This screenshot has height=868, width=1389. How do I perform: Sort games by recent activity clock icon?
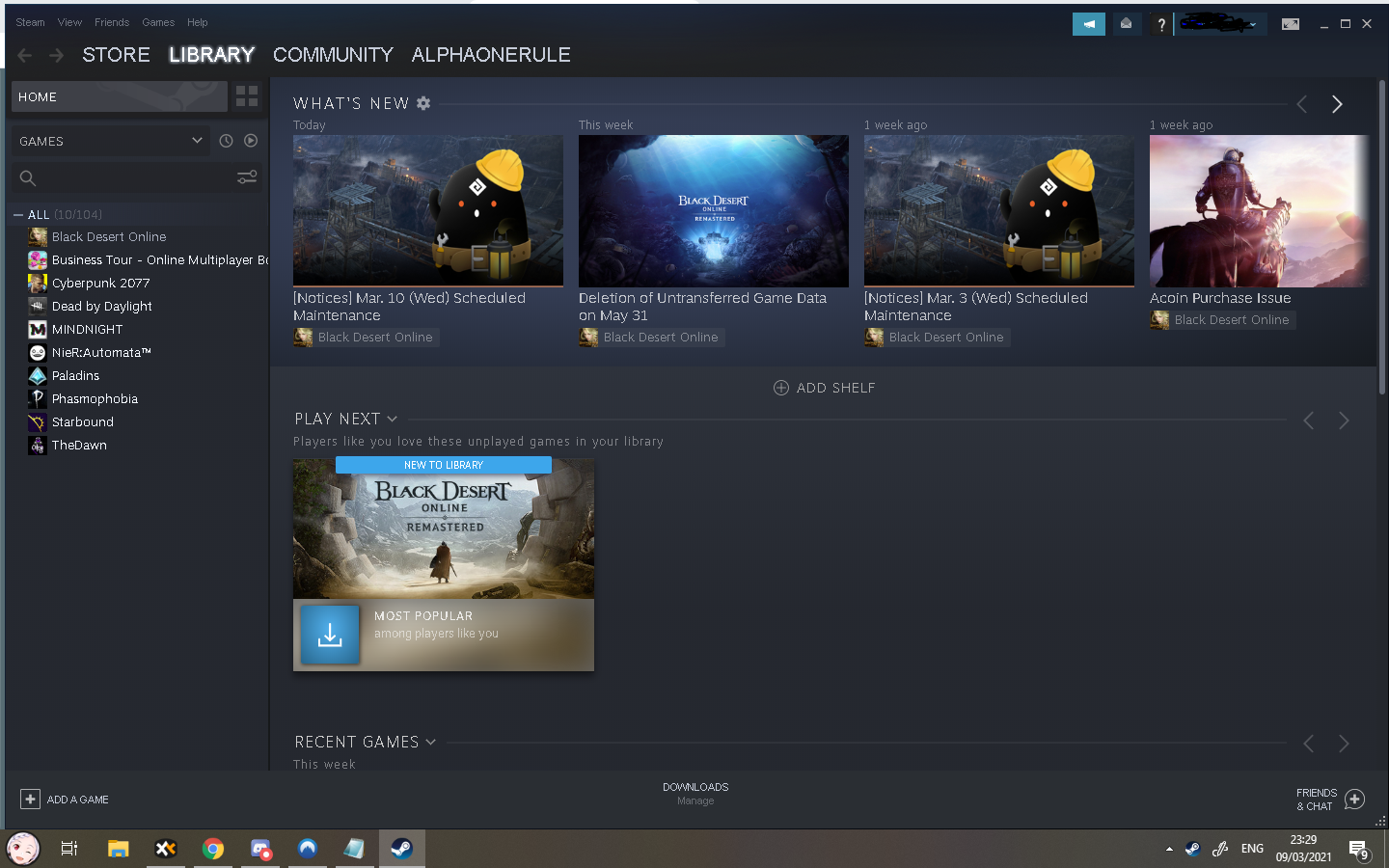tap(226, 141)
